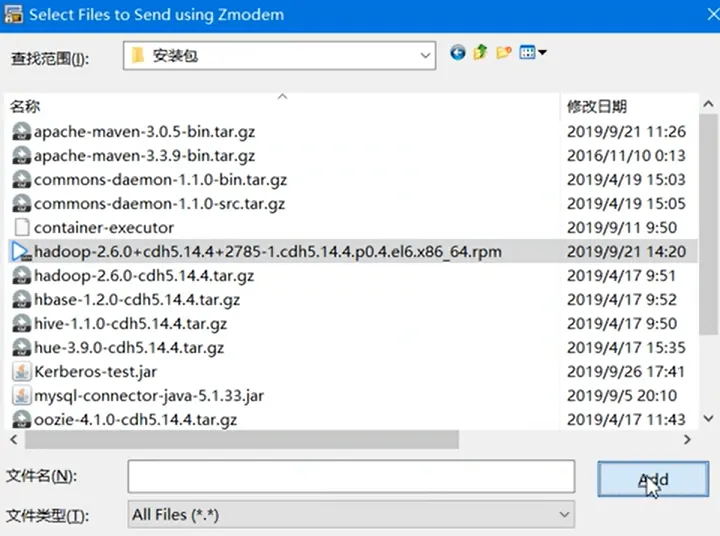Select file container-executor

click(x=104, y=227)
